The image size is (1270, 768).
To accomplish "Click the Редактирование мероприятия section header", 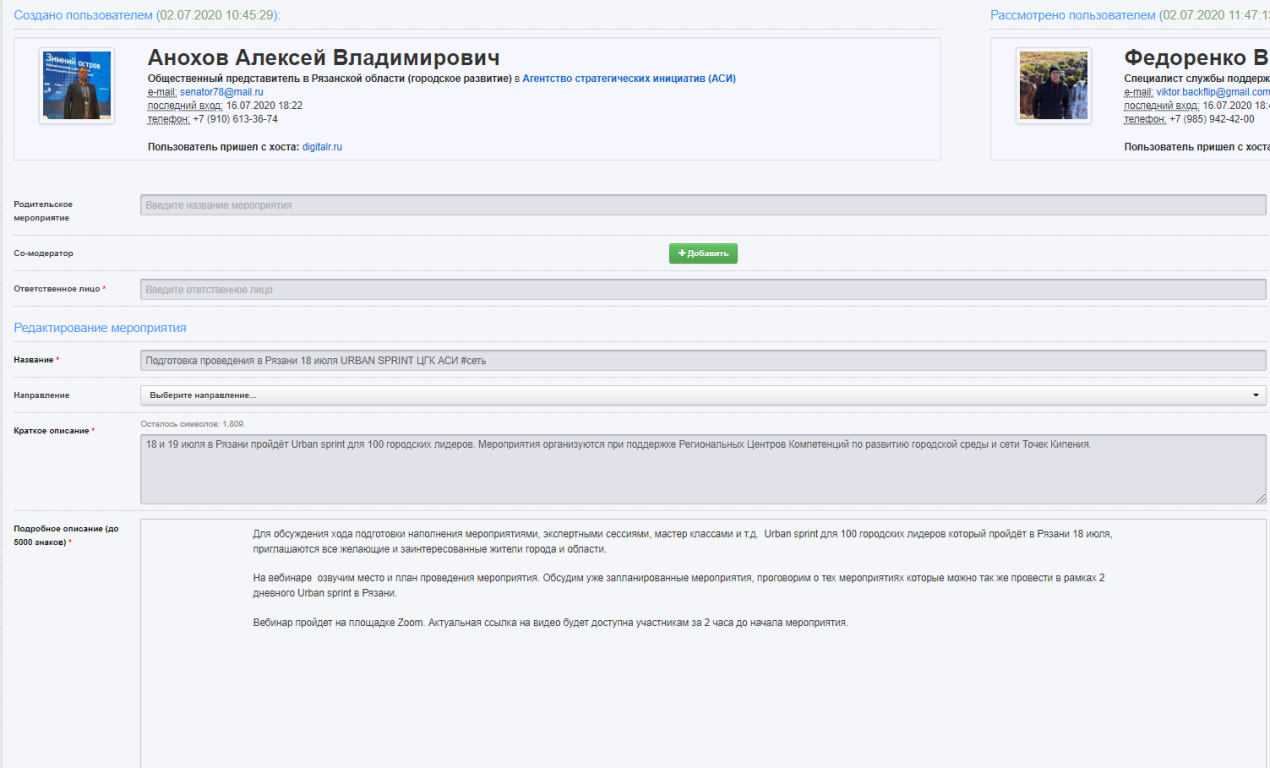I will (x=100, y=327).
